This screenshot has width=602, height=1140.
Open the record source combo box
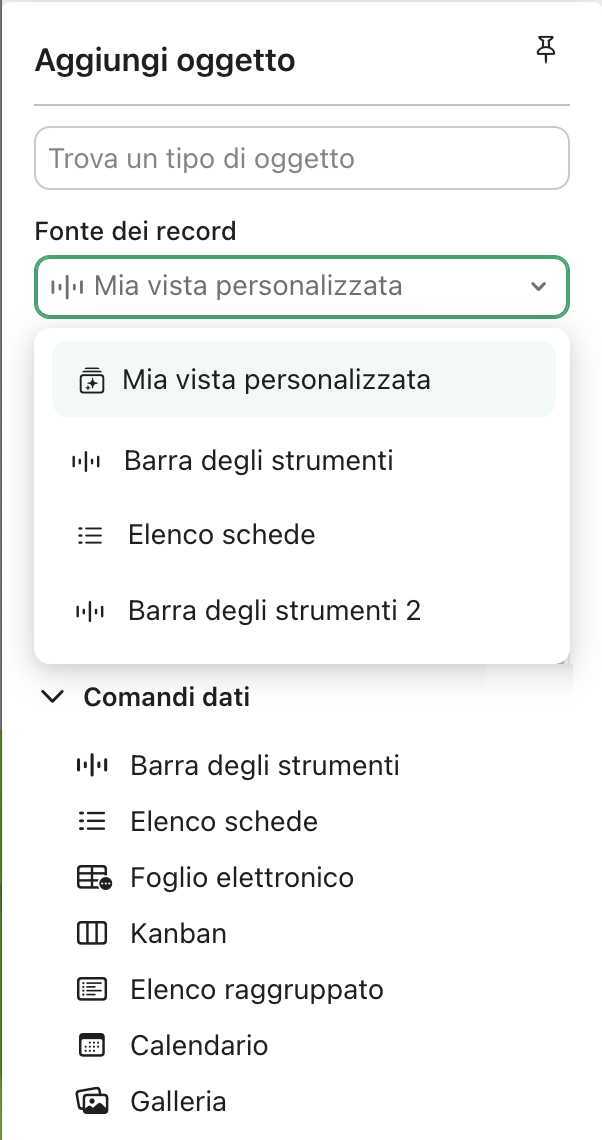[x=300, y=286]
